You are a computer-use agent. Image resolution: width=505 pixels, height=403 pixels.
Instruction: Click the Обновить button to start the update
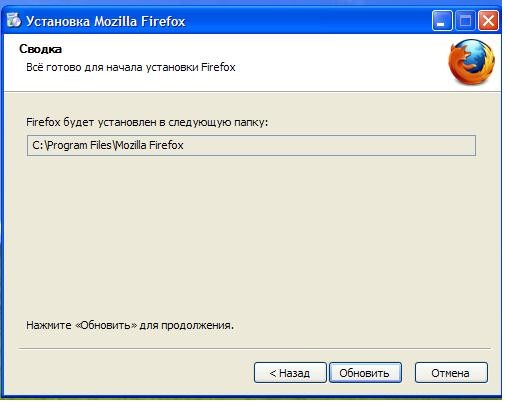pos(365,373)
